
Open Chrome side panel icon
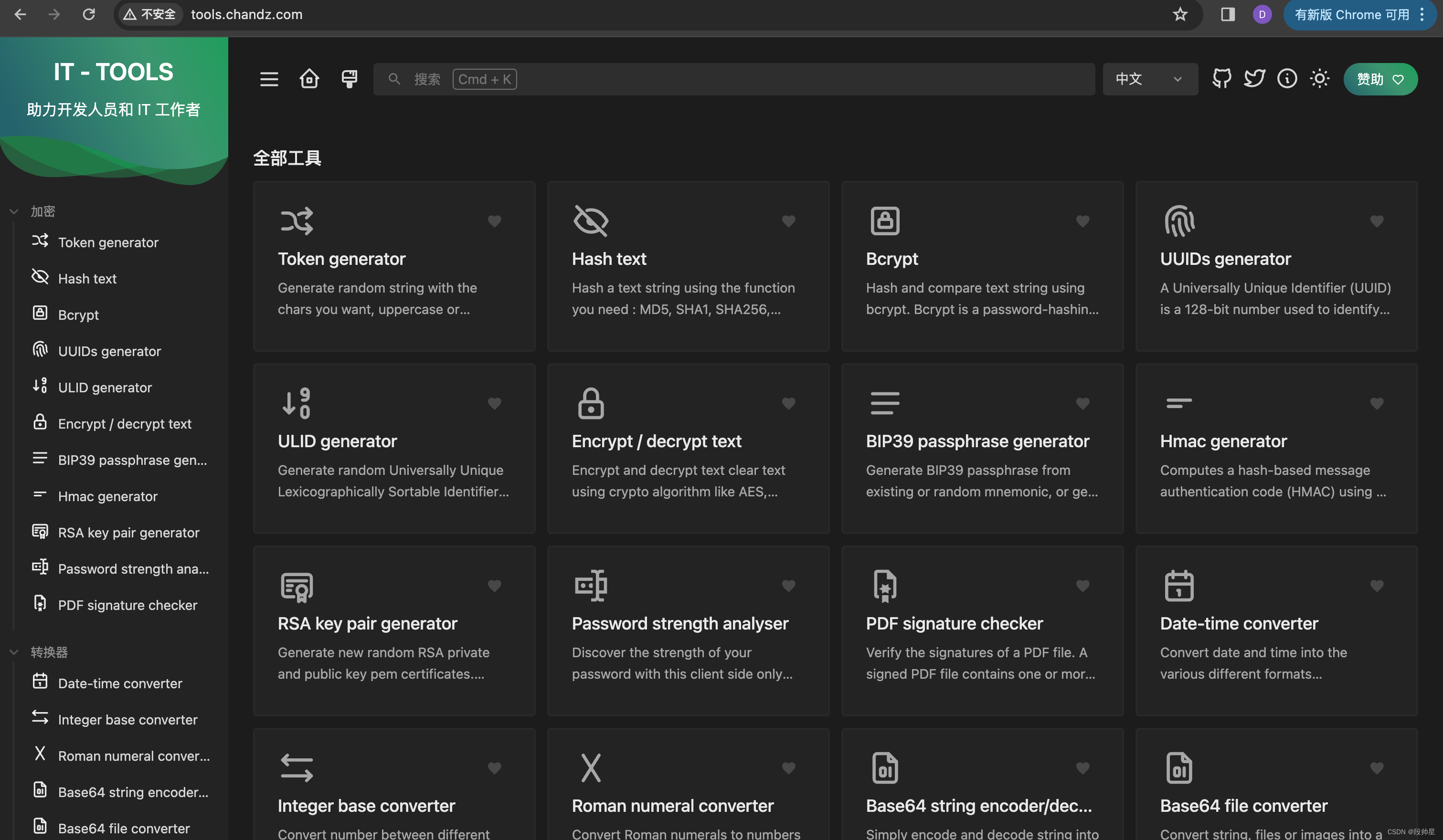(1227, 14)
